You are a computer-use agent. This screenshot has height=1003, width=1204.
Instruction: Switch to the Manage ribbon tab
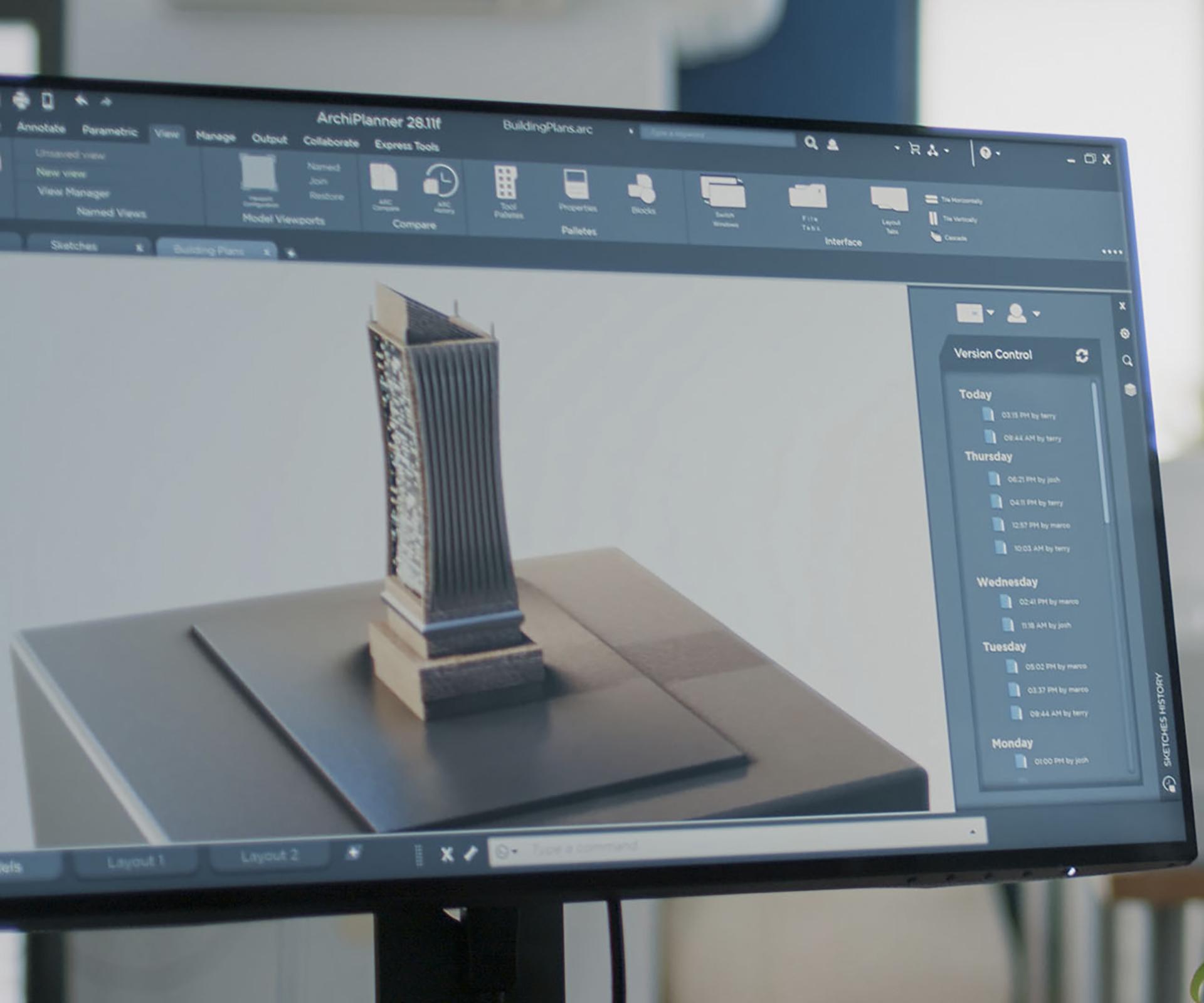click(x=215, y=136)
